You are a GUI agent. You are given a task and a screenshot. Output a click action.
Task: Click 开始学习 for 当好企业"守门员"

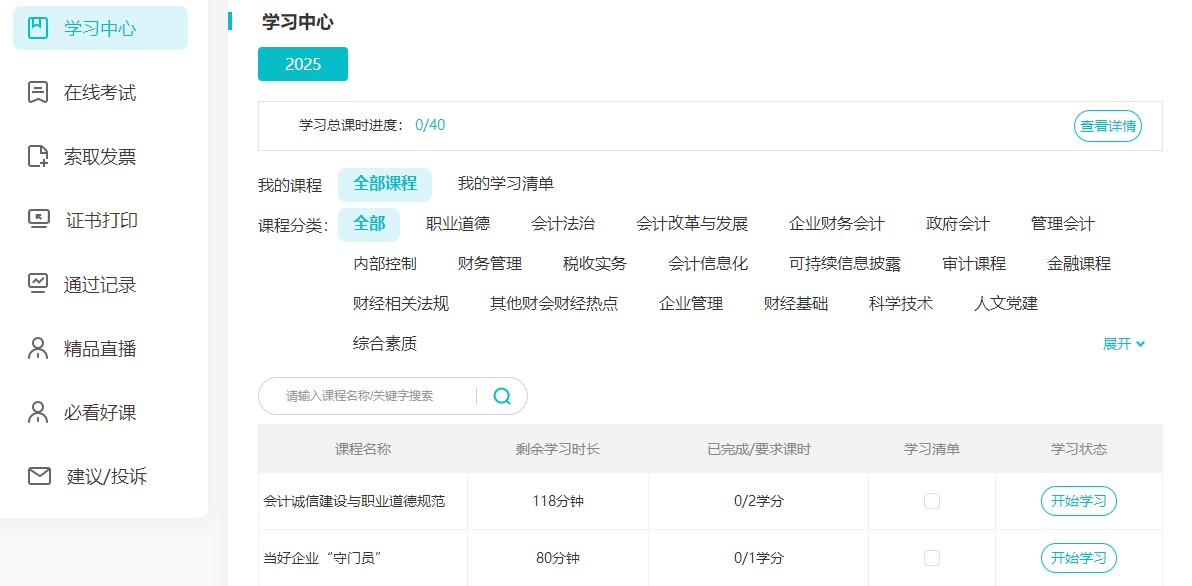click(1079, 558)
